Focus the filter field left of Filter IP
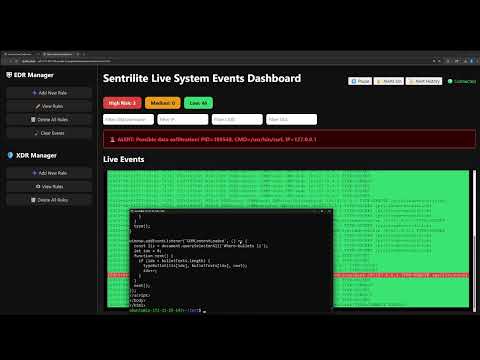Image resolution: width=480 pixels, height=360 pixels. click(x=128, y=119)
